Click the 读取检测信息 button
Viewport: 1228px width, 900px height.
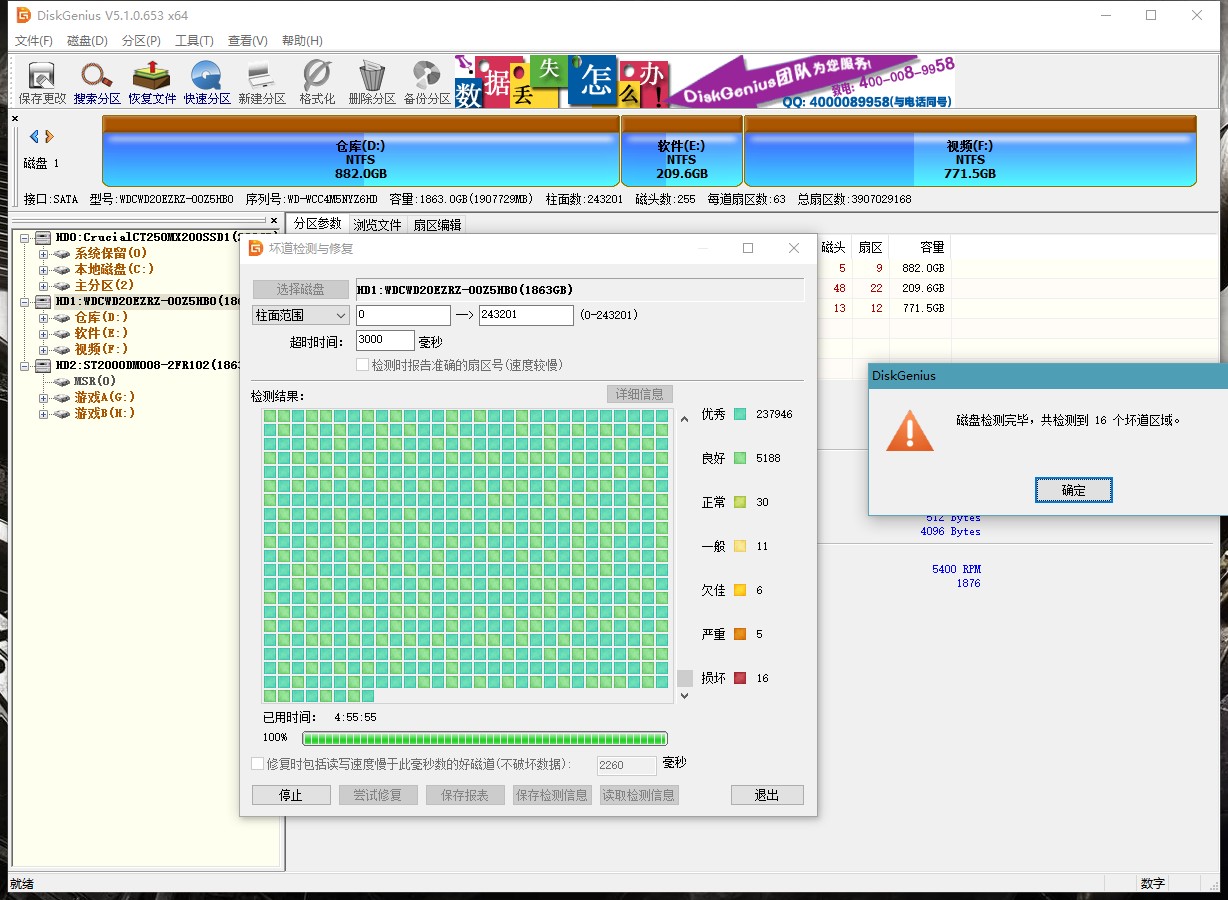[x=638, y=795]
